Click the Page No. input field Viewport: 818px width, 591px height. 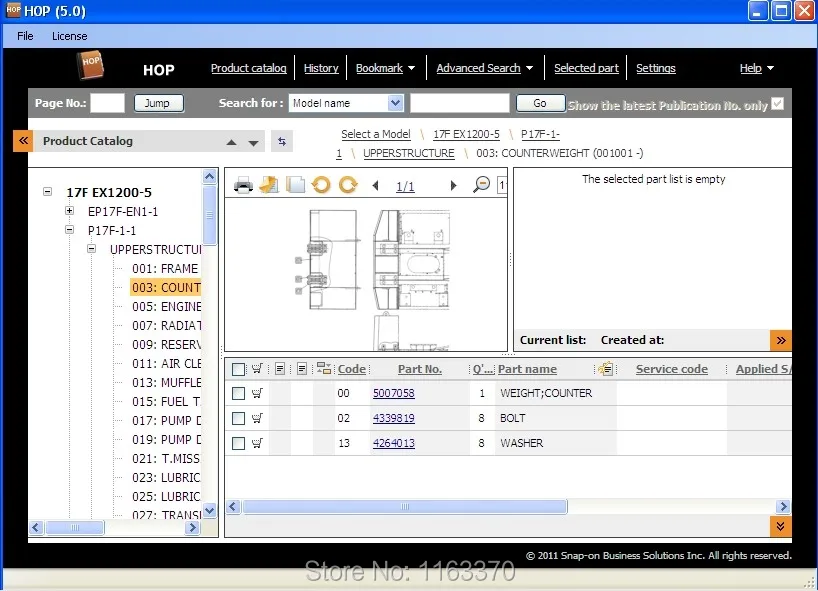click(107, 103)
